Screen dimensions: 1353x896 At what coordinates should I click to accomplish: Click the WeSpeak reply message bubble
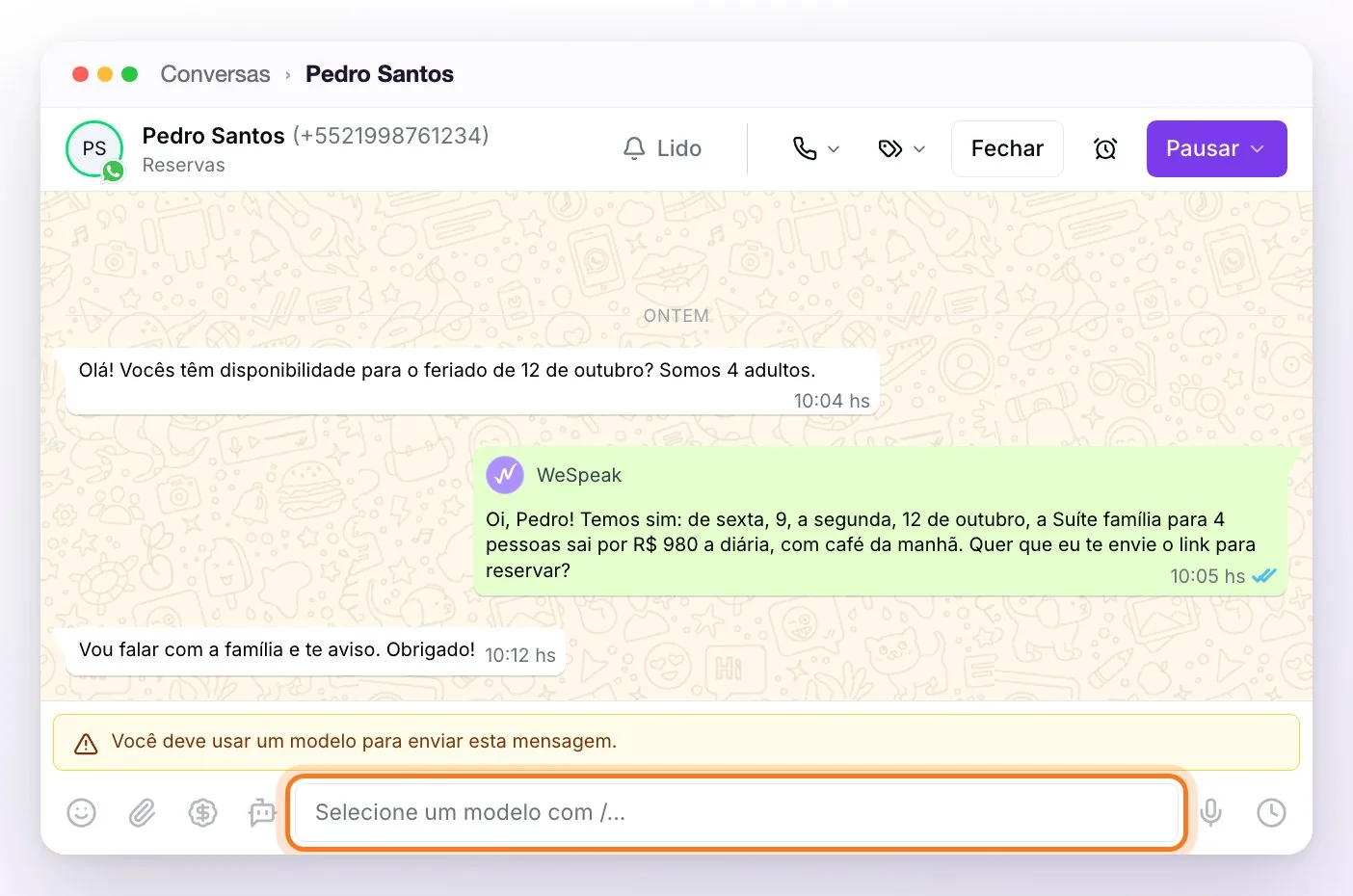[881, 521]
